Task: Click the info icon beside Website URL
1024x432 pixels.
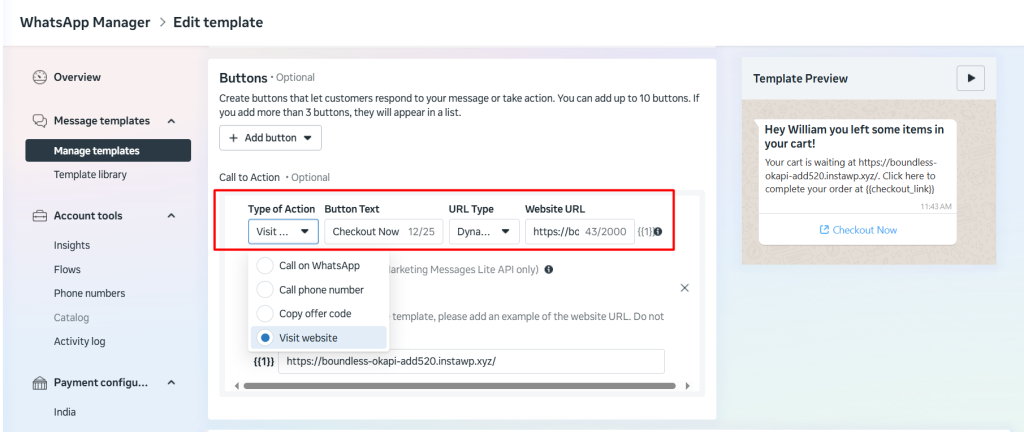Action: pyautogui.click(x=657, y=232)
